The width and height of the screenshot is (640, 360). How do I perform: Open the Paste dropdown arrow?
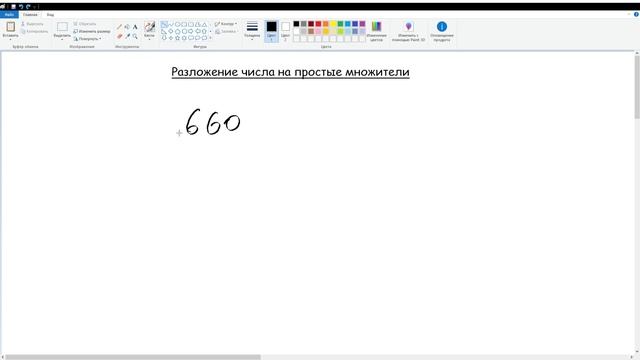tap(10, 40)
